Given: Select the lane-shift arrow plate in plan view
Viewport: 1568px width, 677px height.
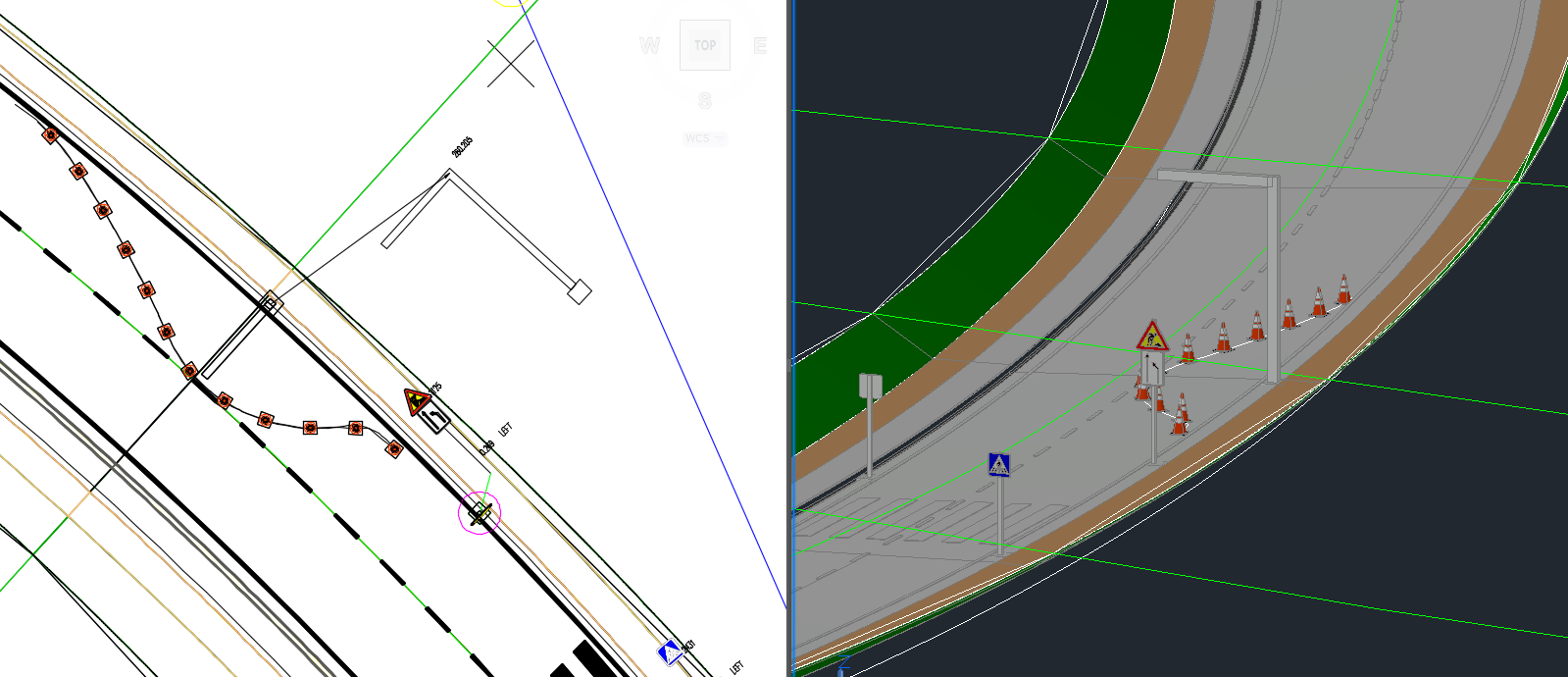Looking at the screenshot, I should pos(434,420).
